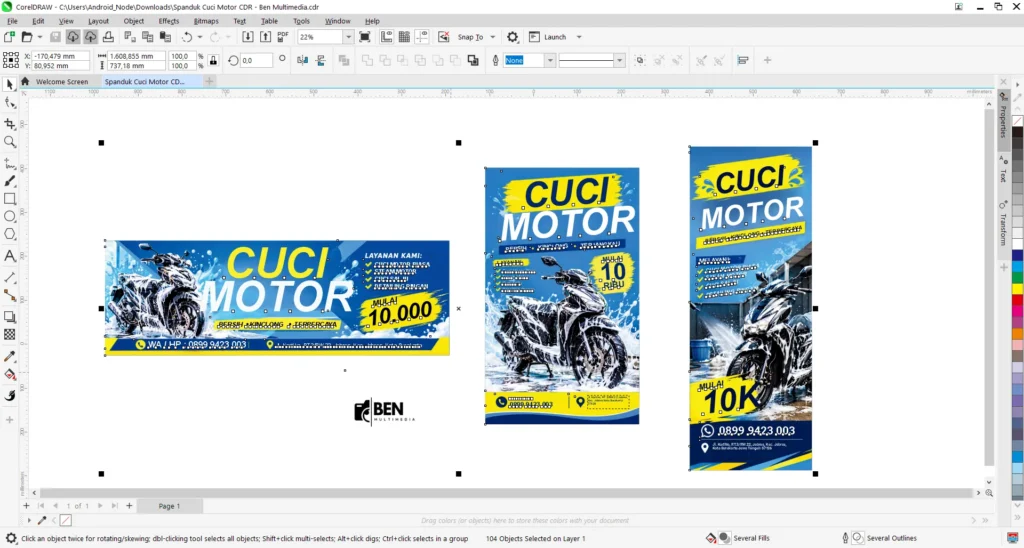Click the Print icon

tap(108, 37)
